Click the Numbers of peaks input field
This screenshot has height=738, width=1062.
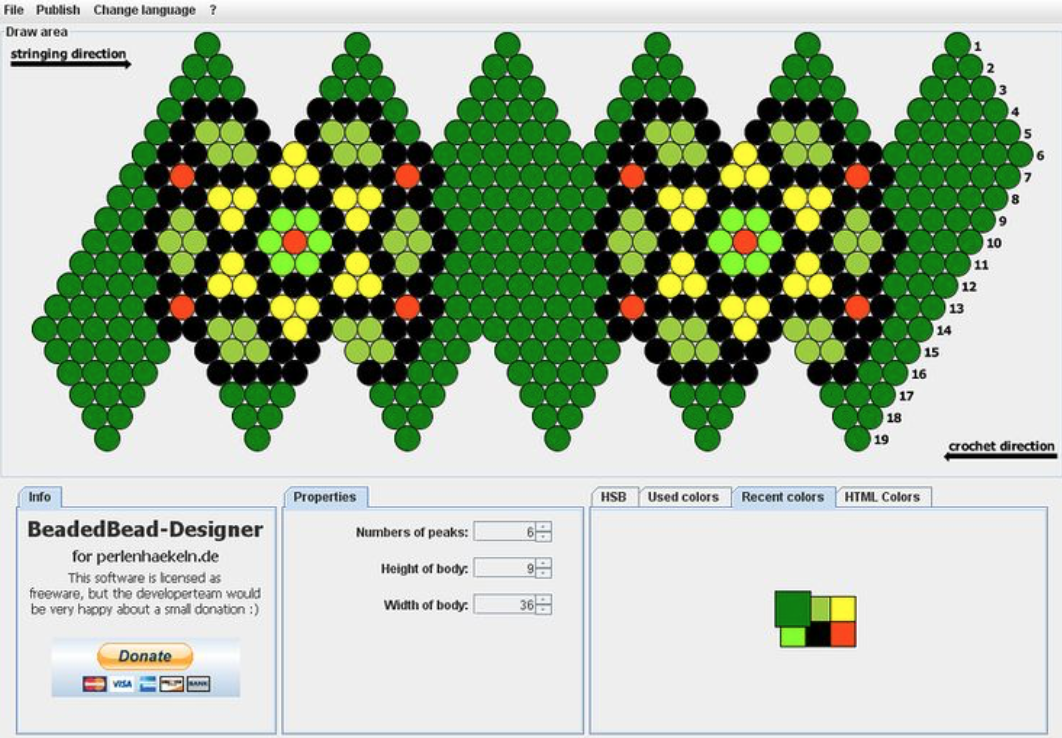pyautogui.click(x=505, y=531)
